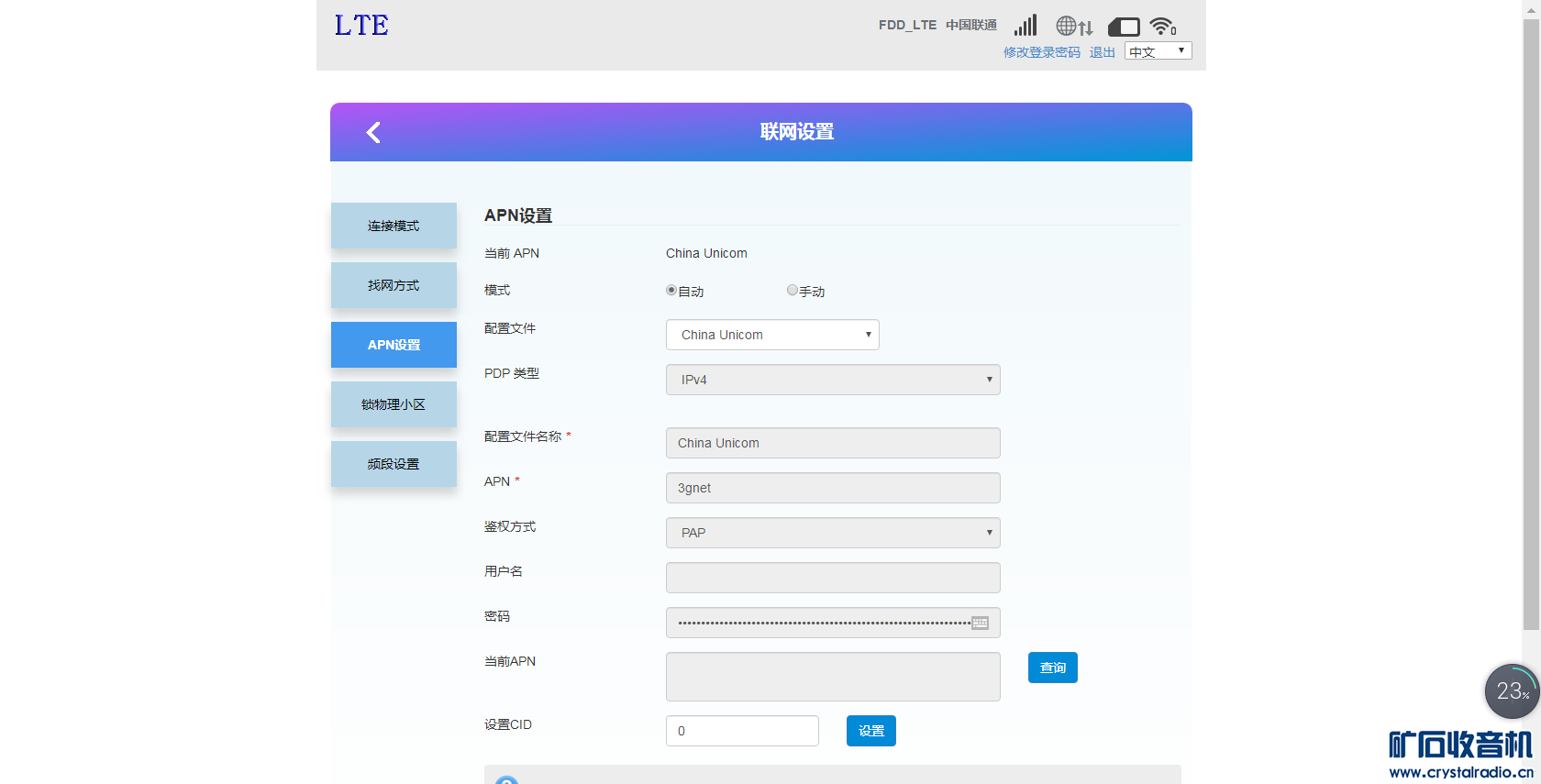
Task: Select the 手动 (manual) mode radio button
Action: pyautogui.click(x=793, y=290)
